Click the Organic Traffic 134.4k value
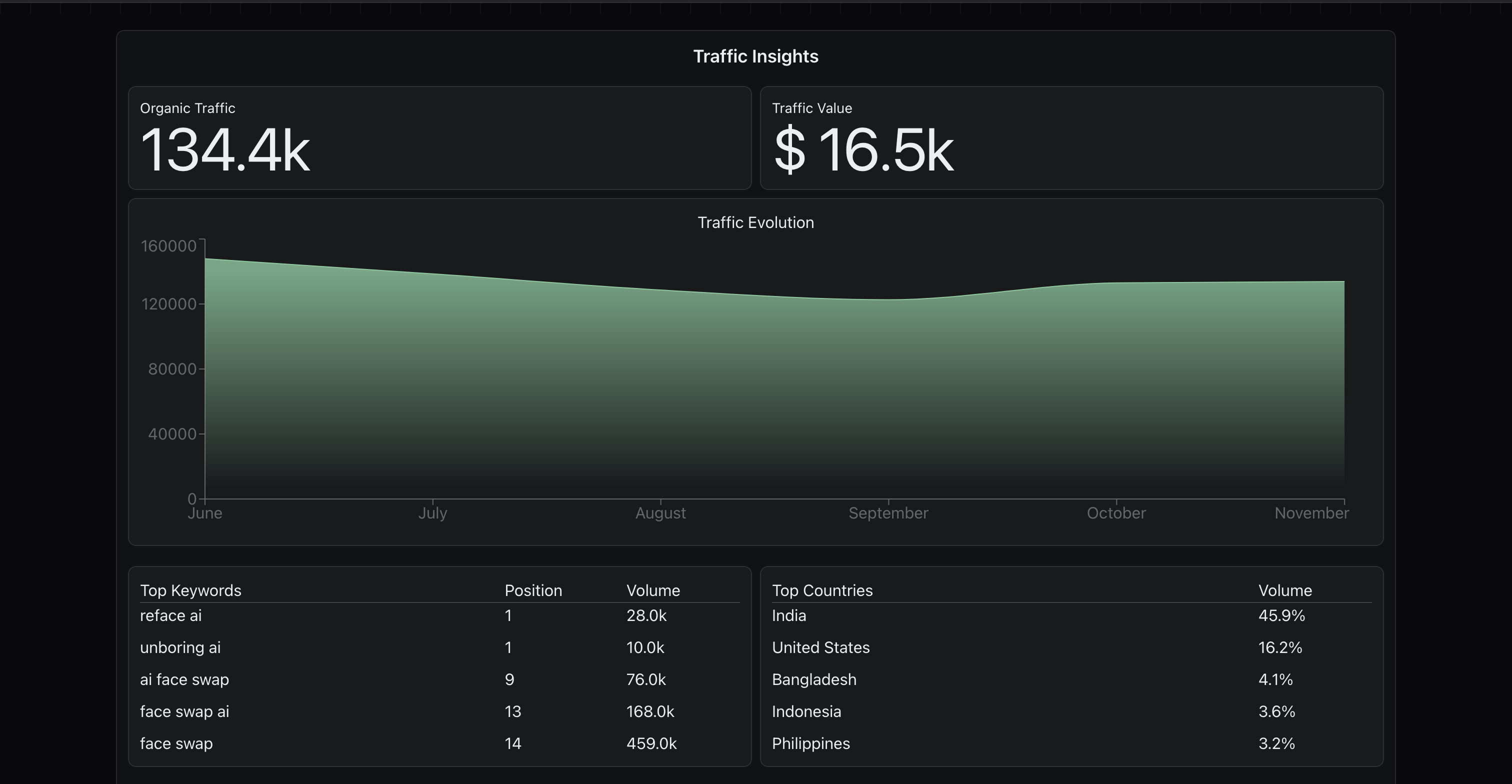1512x784 pixels. pyautogui.click(x=225, y=151)
